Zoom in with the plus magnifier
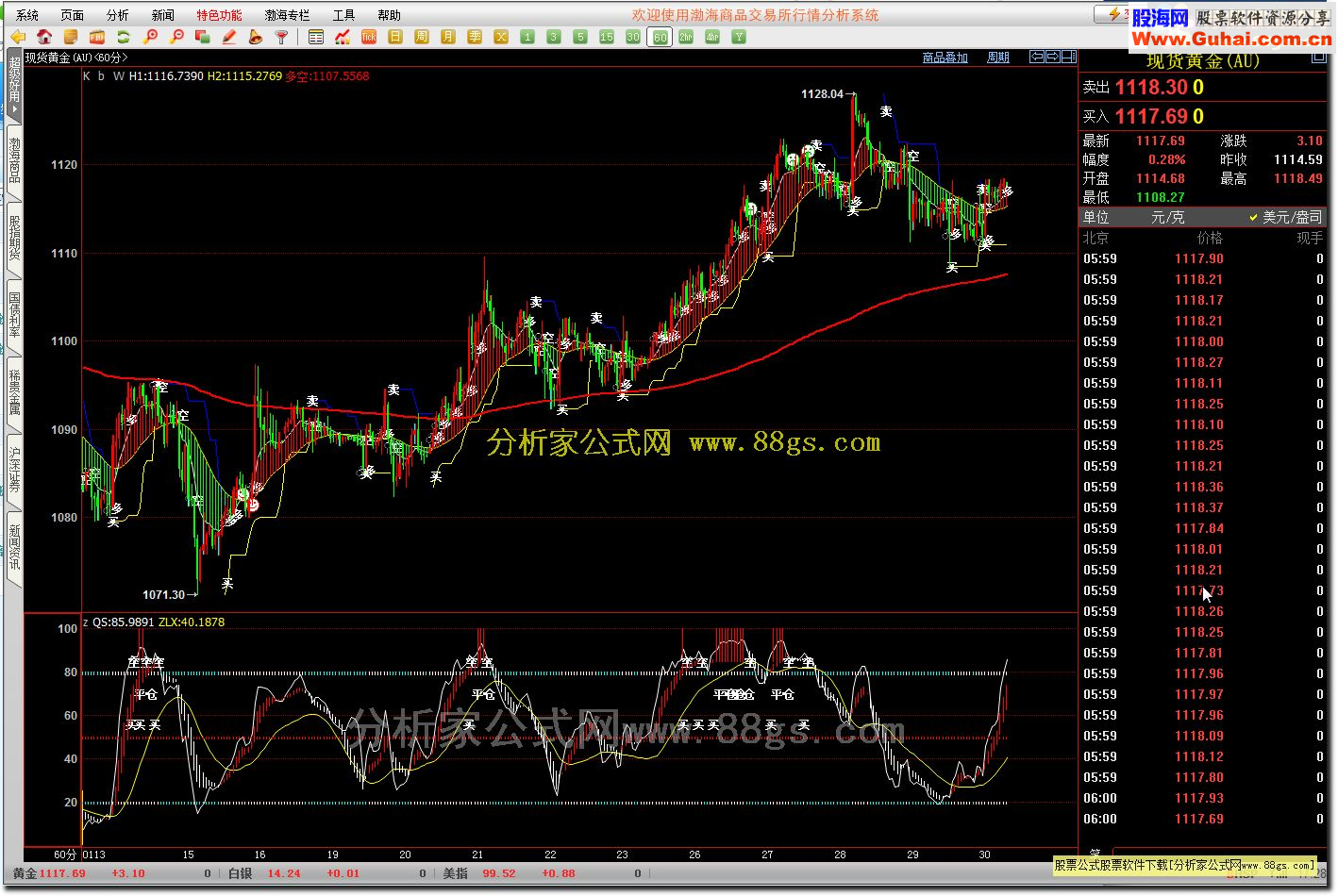Image resolution: width=1338 pixels, height=896 pixels. (x=150, y=37)
